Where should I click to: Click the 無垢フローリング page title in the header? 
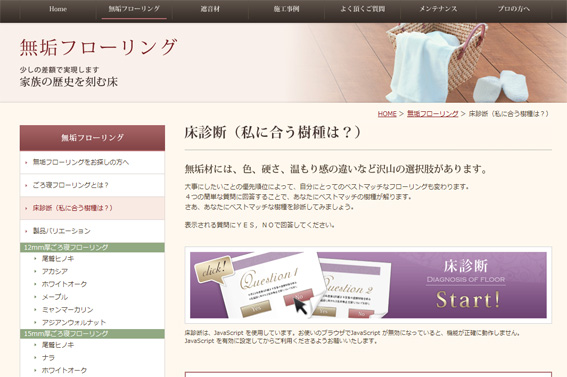coord(98,47)
